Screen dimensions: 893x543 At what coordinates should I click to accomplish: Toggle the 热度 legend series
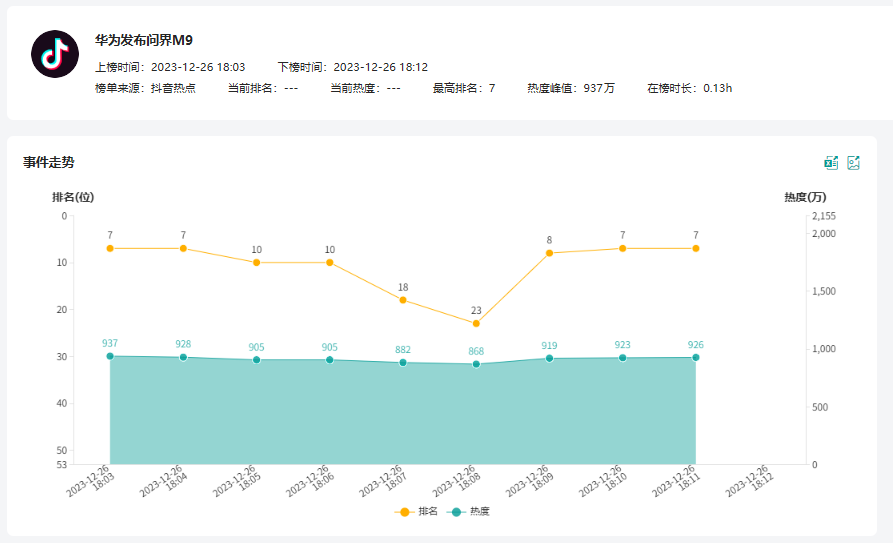(468, 512)
